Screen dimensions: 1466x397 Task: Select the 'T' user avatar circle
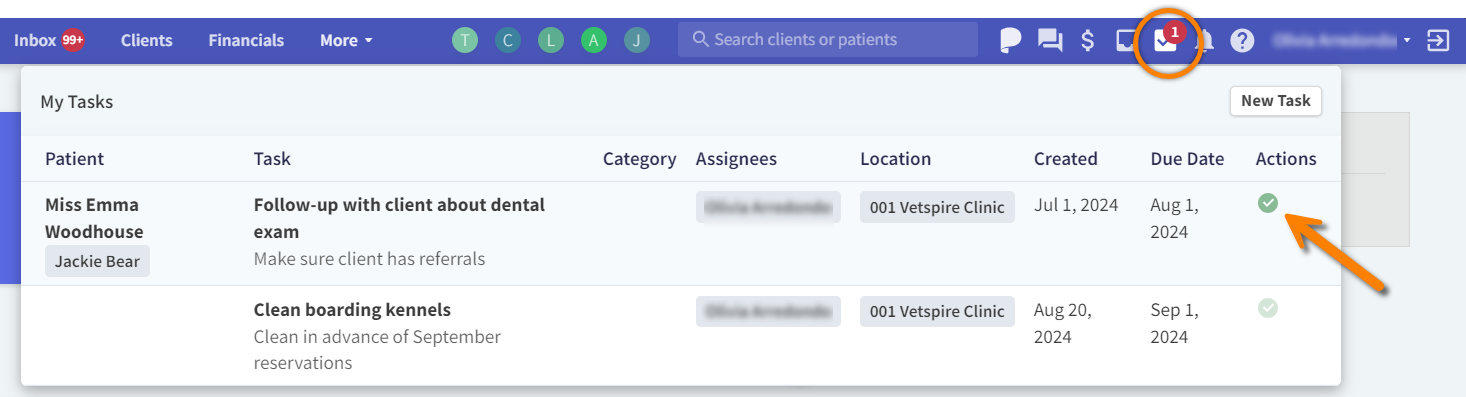[x=465, y=41]
